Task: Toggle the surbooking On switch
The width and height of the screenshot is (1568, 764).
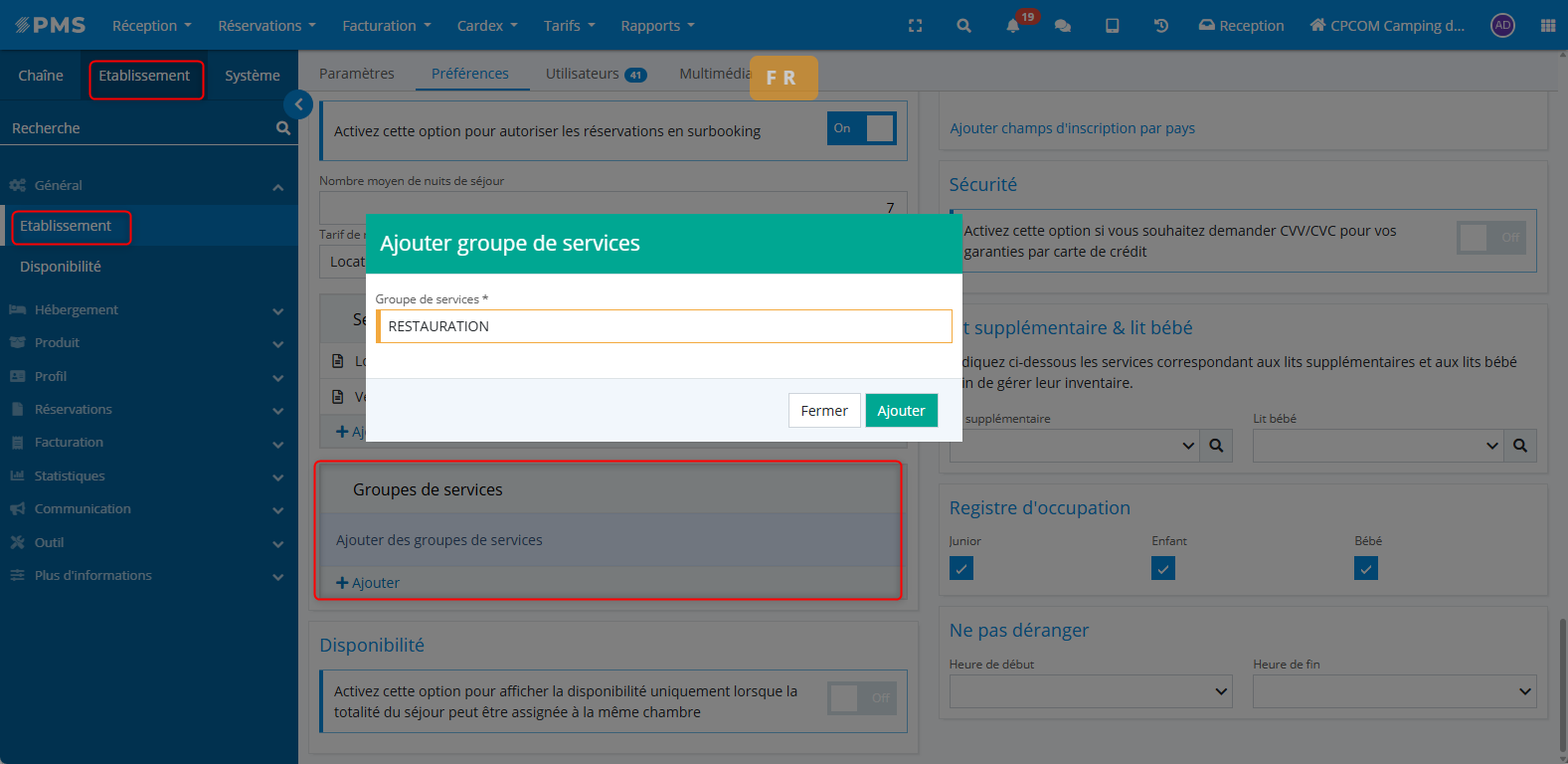Action: [861, 128]
